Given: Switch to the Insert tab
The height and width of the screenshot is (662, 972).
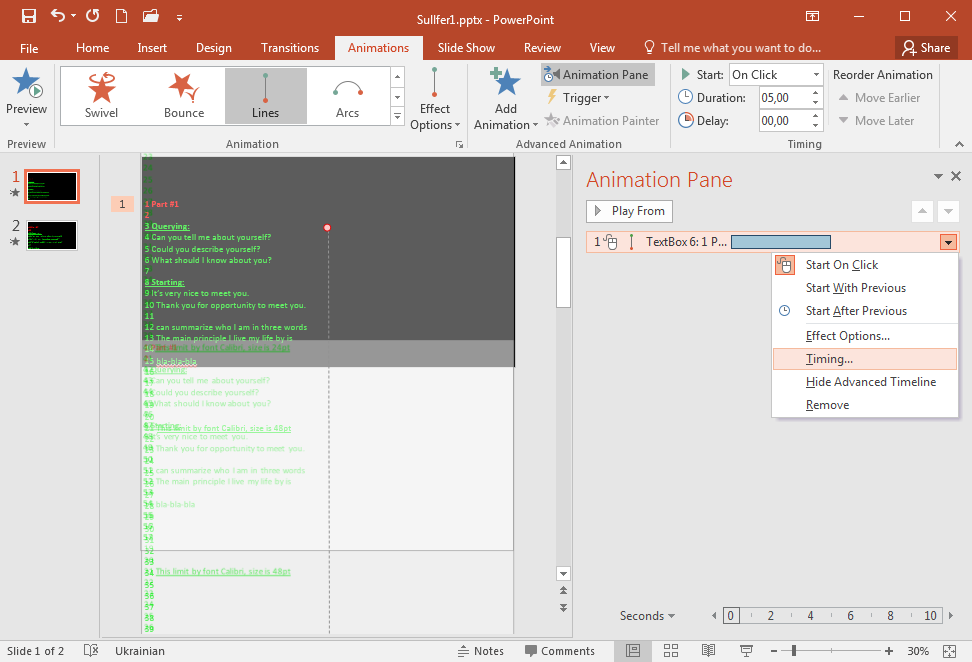Looking at the screenshot, I should [152, 48].
